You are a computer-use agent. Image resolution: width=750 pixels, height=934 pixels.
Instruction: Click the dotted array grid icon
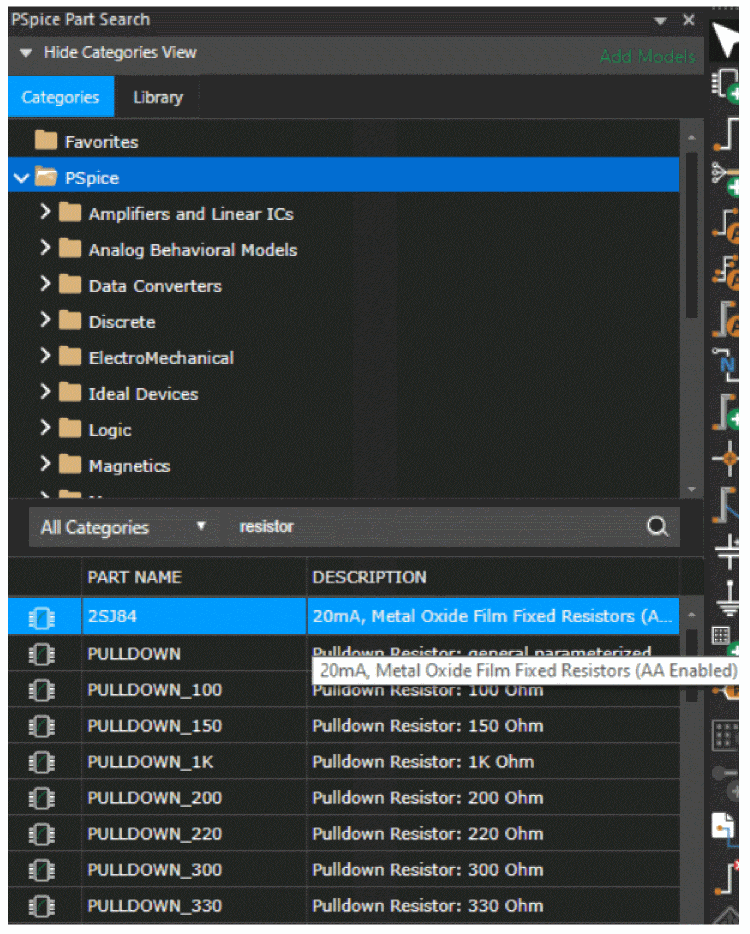click(726, 736)
